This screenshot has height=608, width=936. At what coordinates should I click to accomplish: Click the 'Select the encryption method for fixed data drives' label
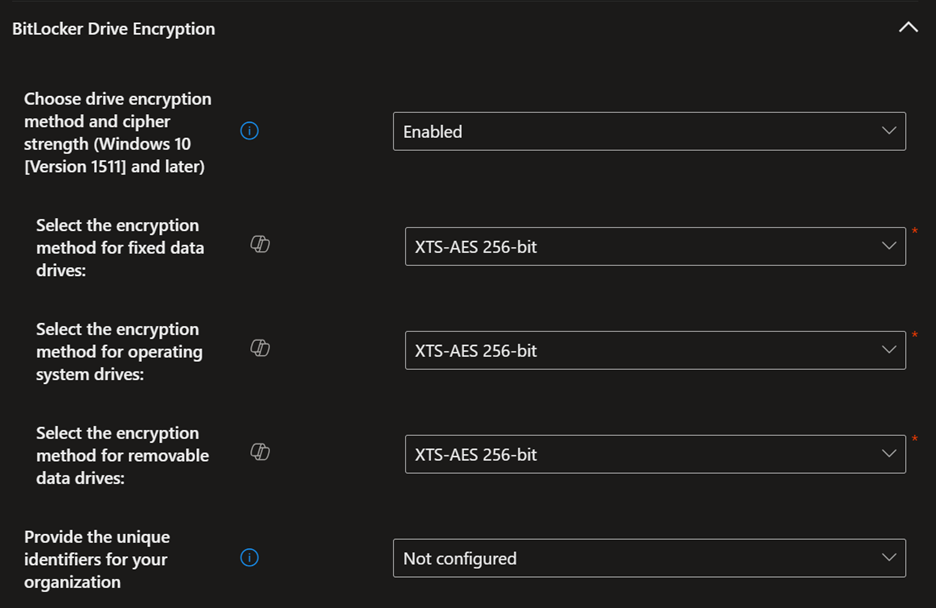(x=120, y=248)
